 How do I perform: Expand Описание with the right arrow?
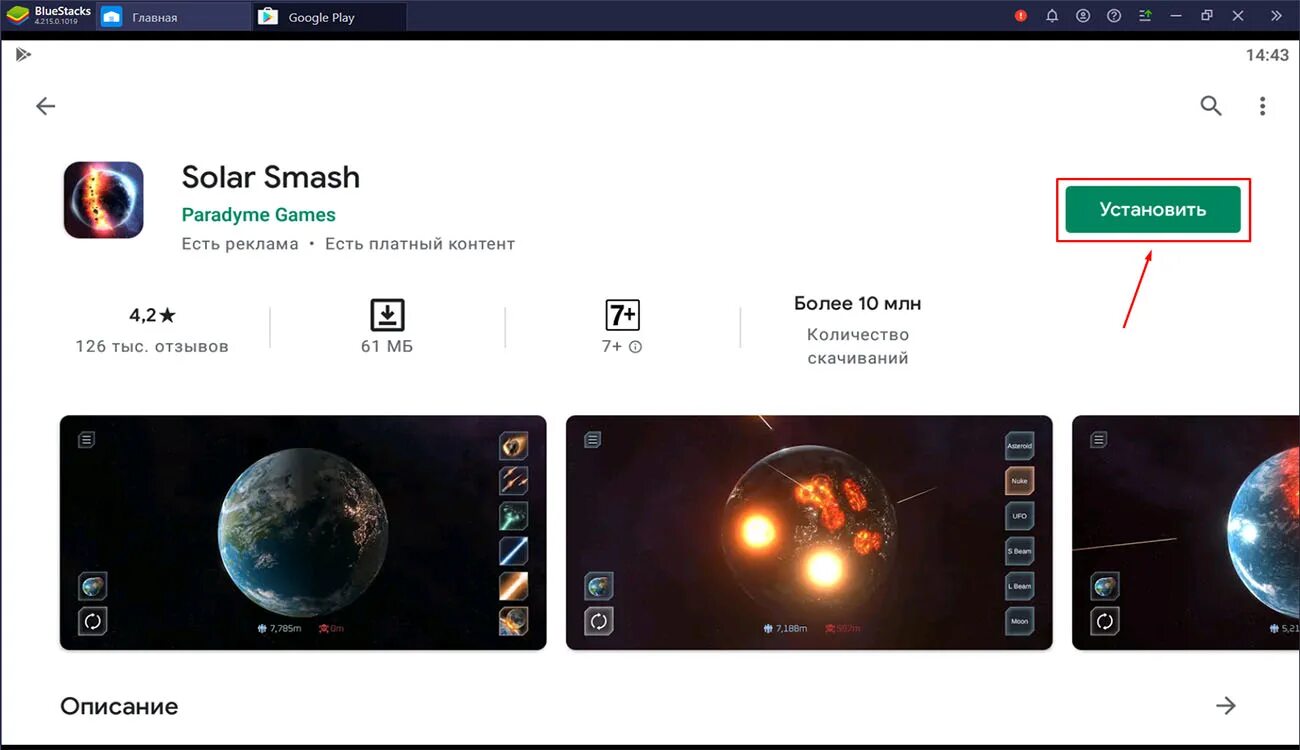tap(1226, 706)
